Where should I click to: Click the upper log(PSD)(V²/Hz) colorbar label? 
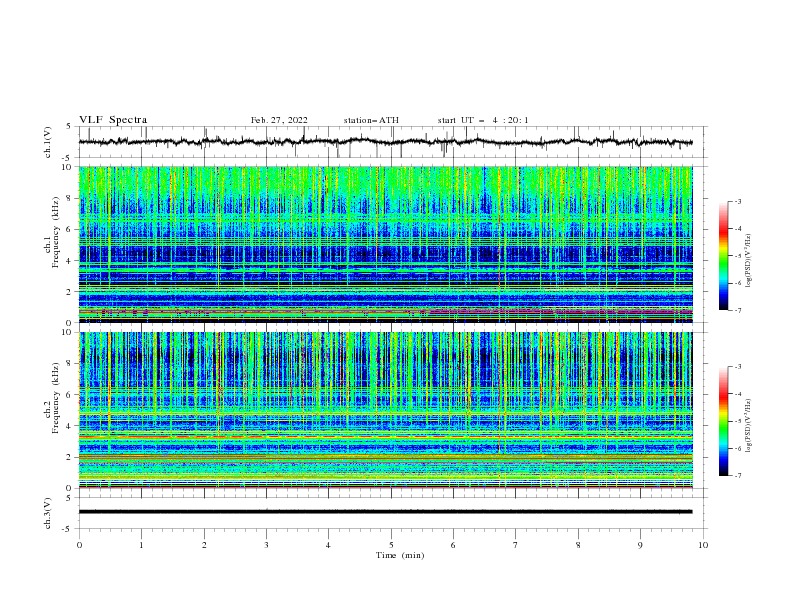[x=749, y=261]
